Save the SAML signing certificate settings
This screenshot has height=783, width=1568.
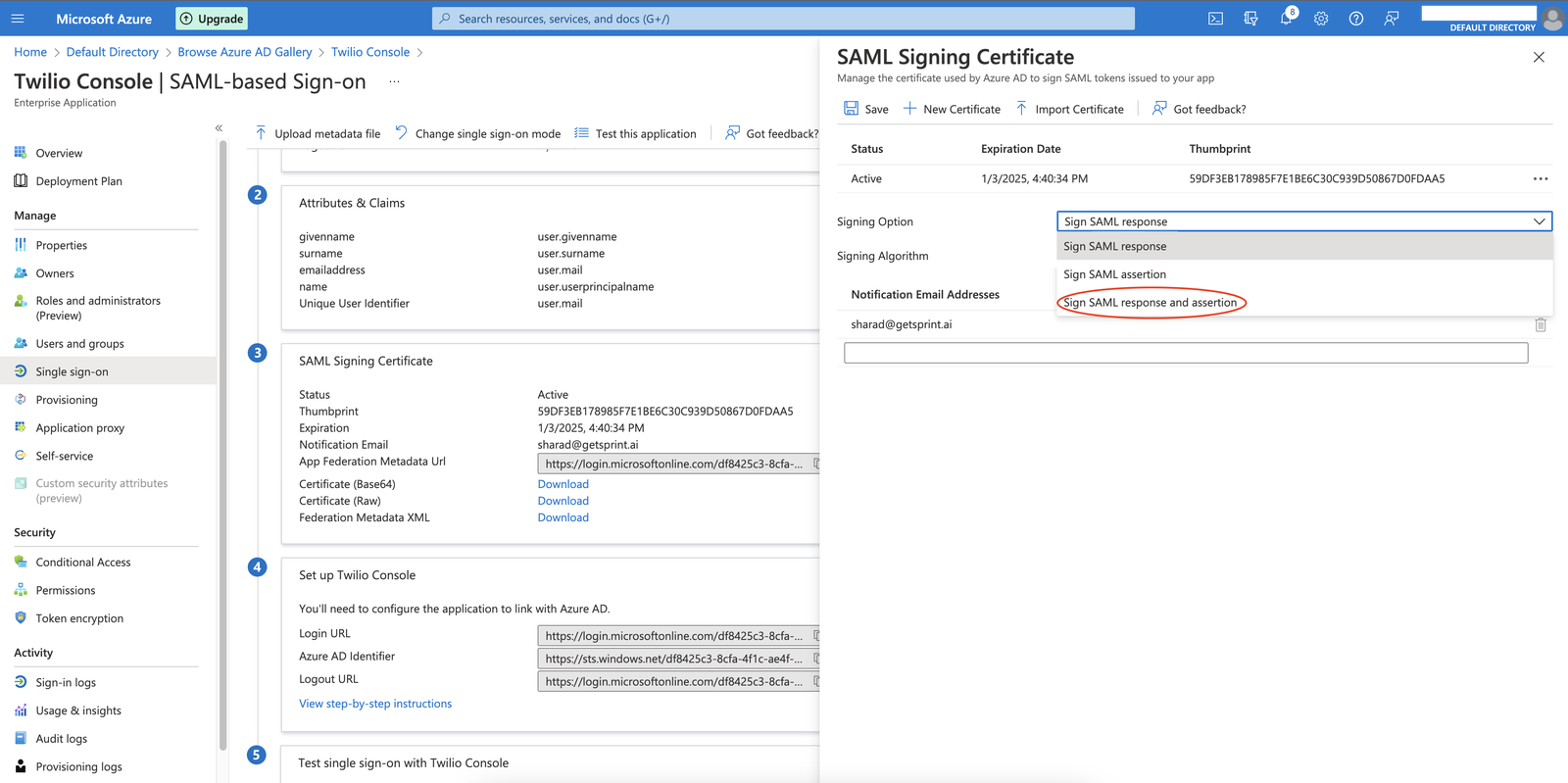(865, 109)
